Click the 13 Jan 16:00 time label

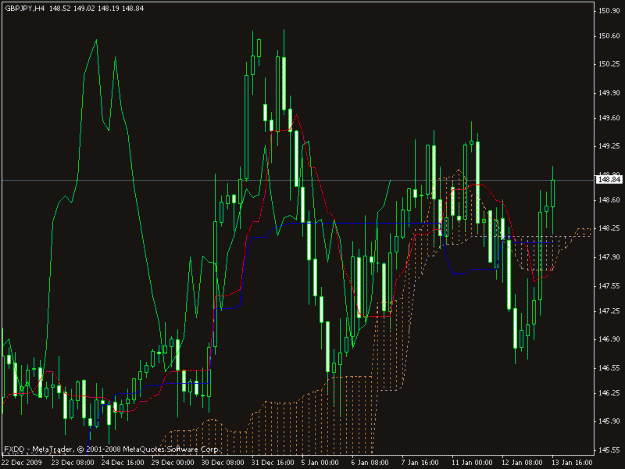click(x=572, y=463)
